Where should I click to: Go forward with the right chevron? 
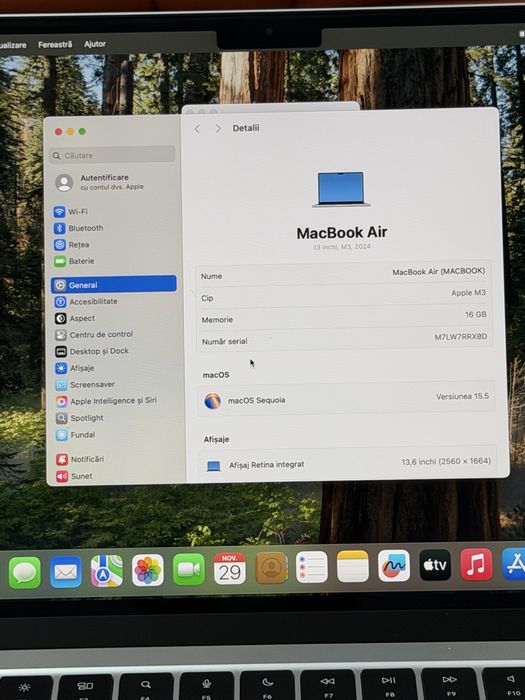click(218, 129)
